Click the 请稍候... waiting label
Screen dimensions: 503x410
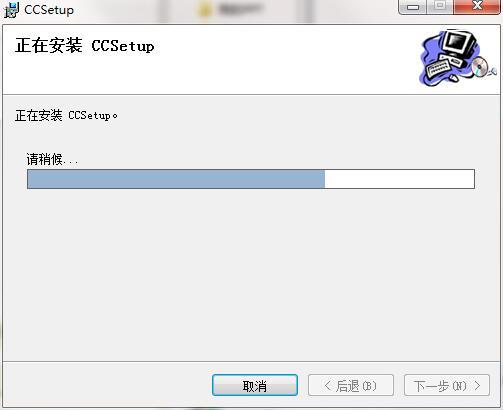[x=52, y=159]
